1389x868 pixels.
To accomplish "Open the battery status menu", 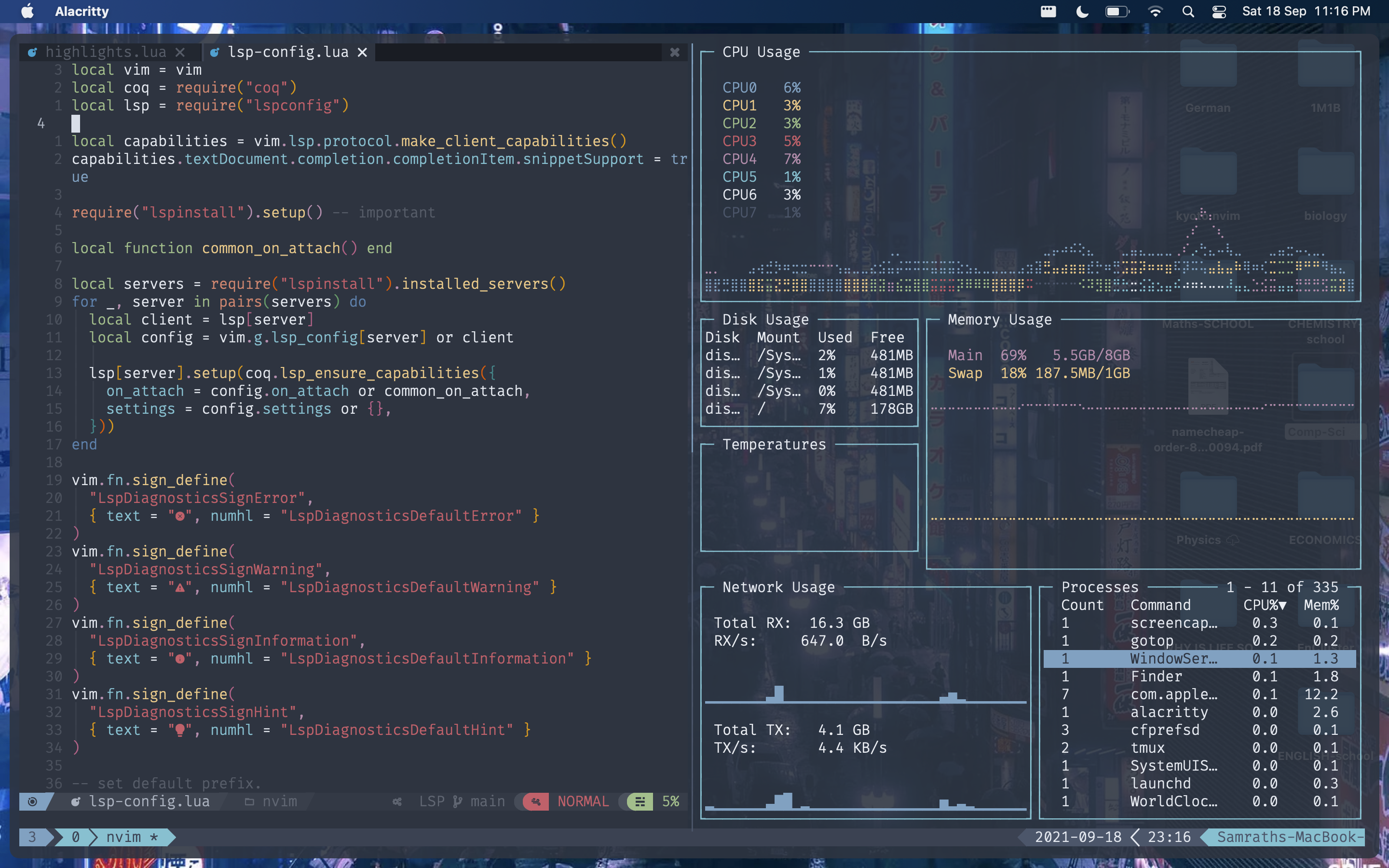I will (1117, 12).
